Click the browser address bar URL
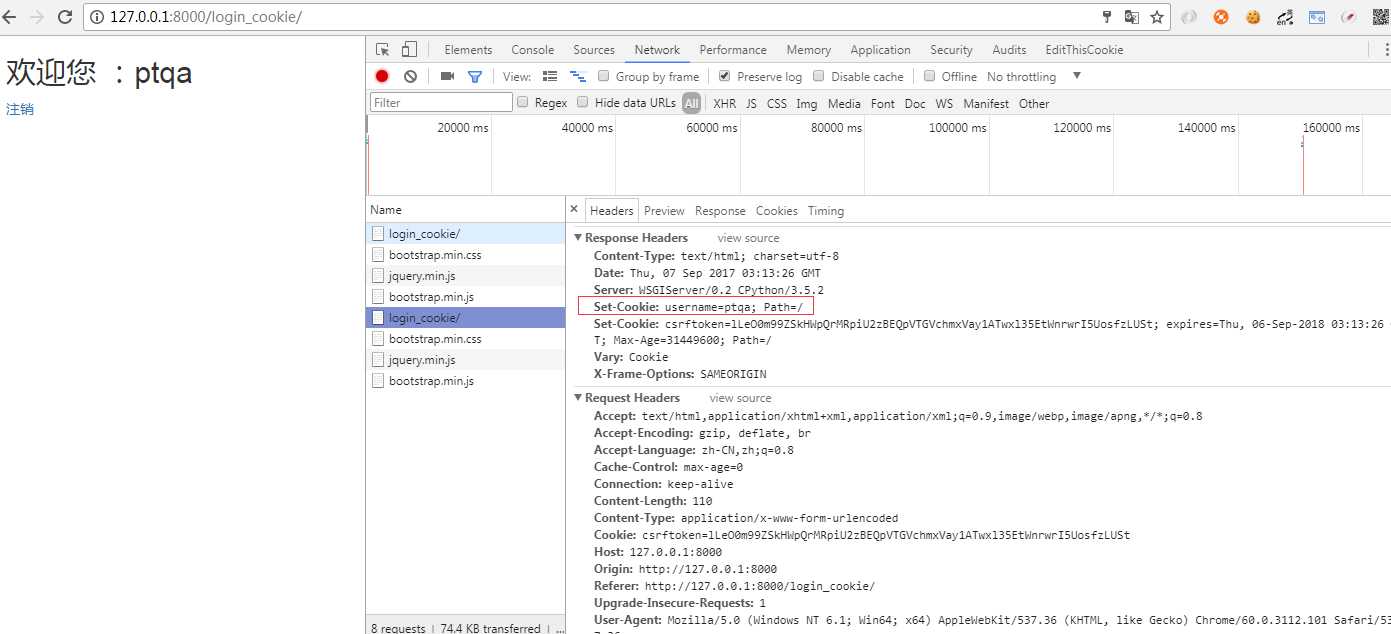 [x=206, y=17]
